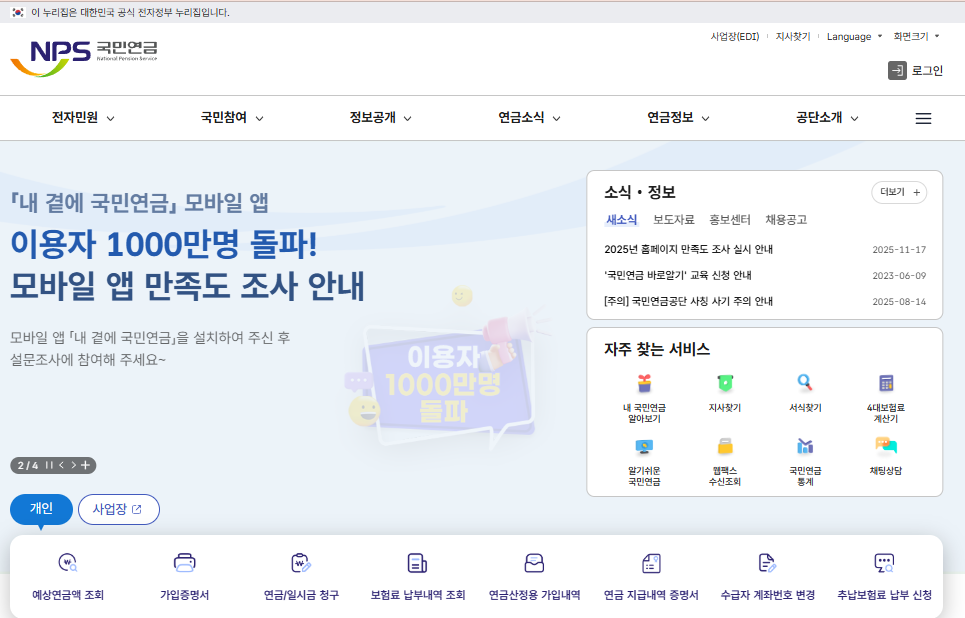Click 연금 지급내역 증명서 icon
The width and height of the screenshot is (965, 618).
pos(651,563)
